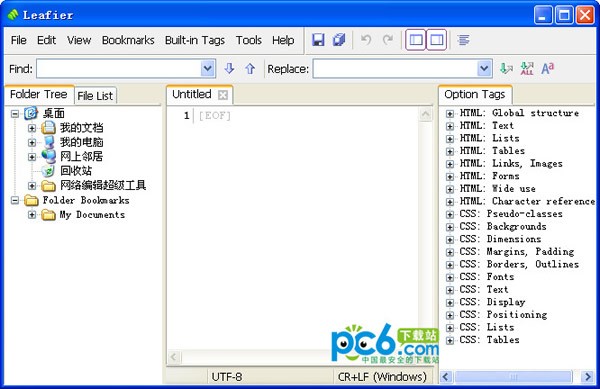Expand the 我的电脑 tree node
600x389 pixels.
[32, 142]
